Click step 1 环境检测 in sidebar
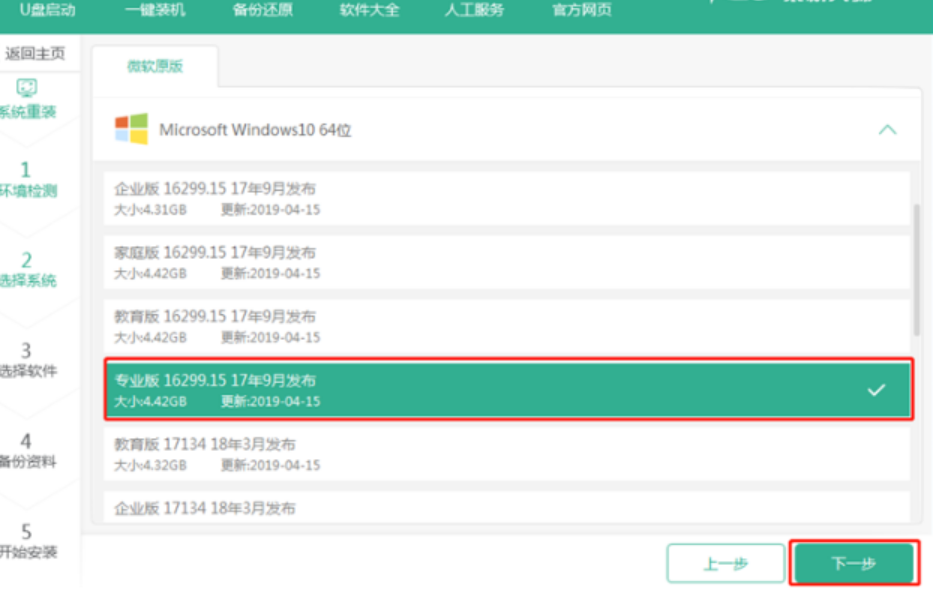This screenshot has height=596, width=933. (x=27, y=179)
